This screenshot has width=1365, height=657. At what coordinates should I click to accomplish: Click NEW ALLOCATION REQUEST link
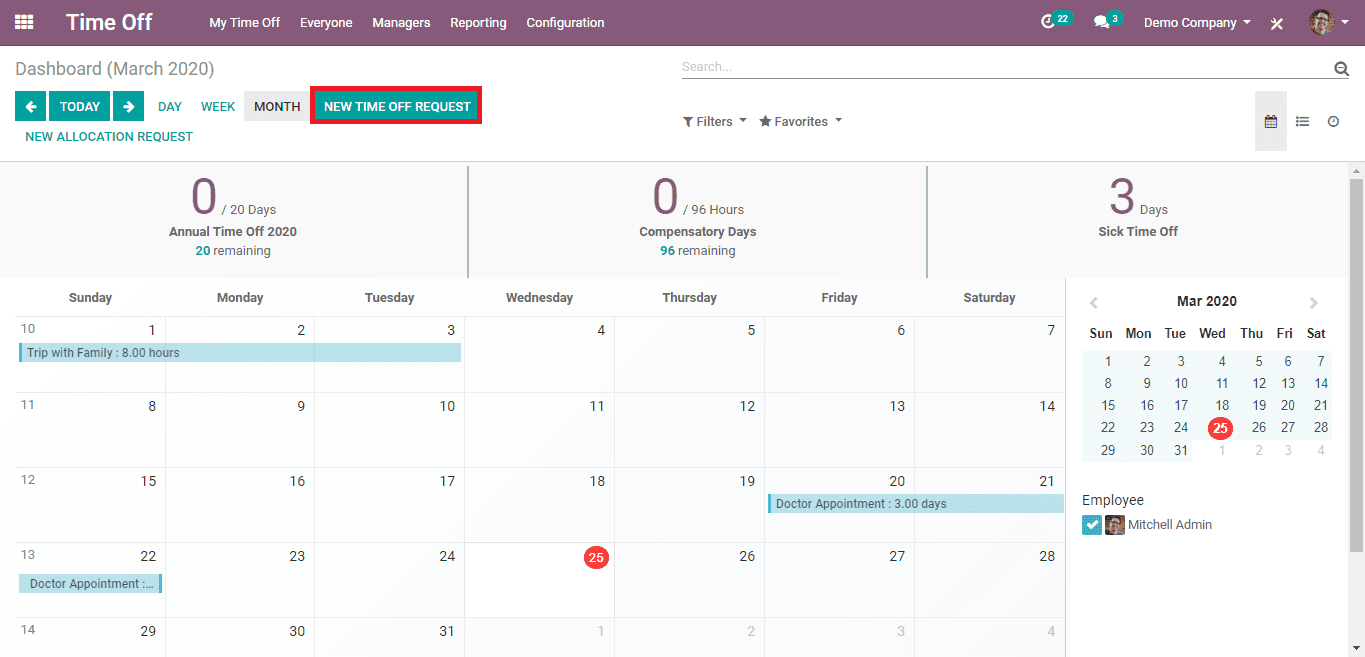[109, 136]
